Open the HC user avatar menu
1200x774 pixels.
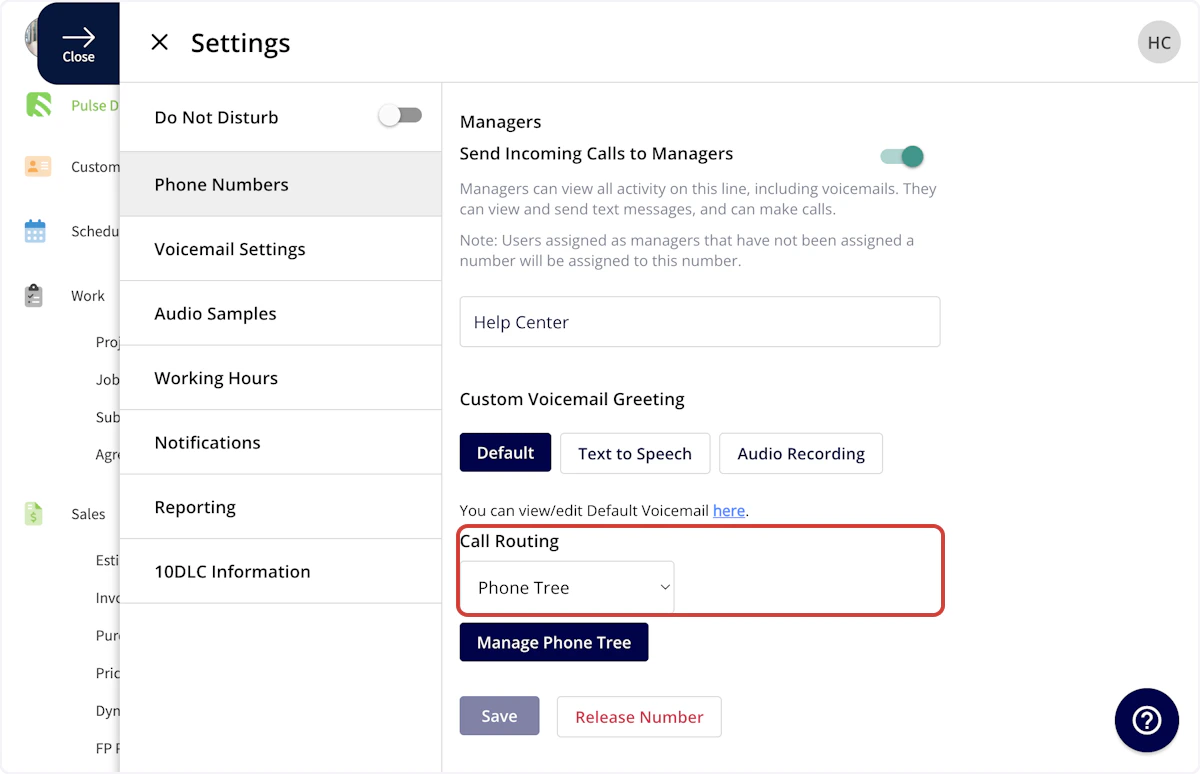pos(1159,43)
